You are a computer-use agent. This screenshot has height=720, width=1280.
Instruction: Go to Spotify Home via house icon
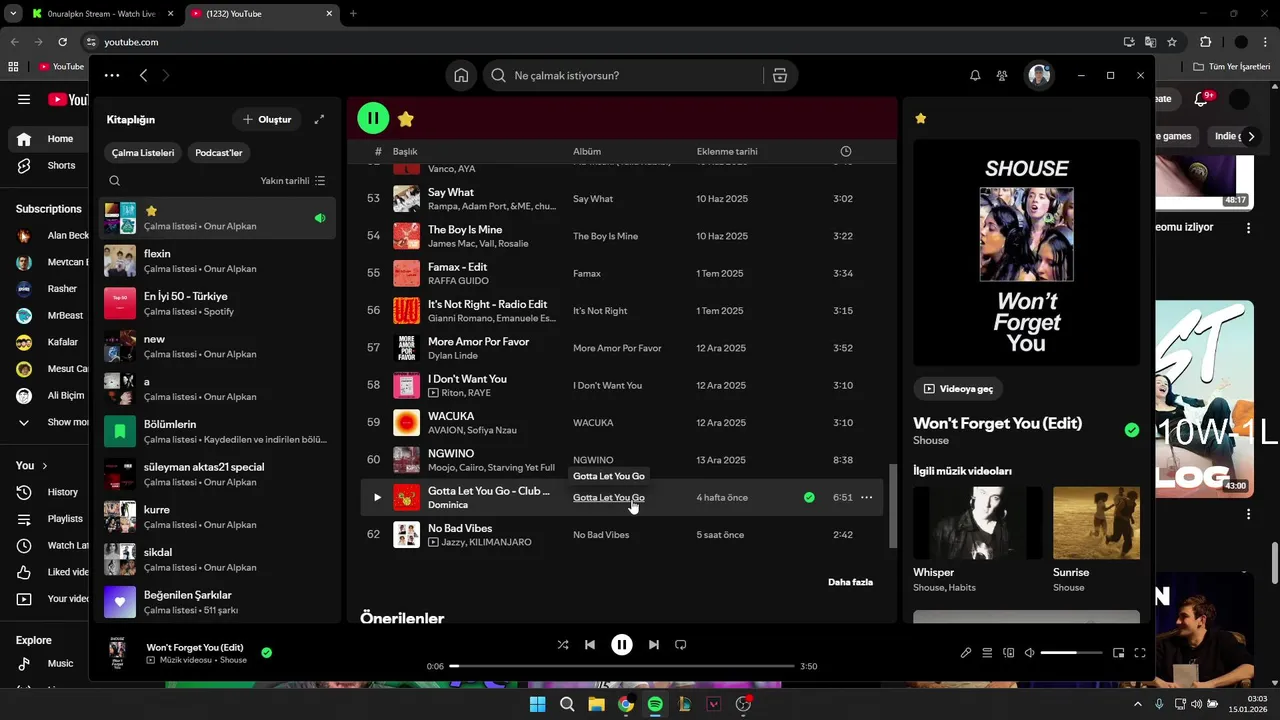461,75
